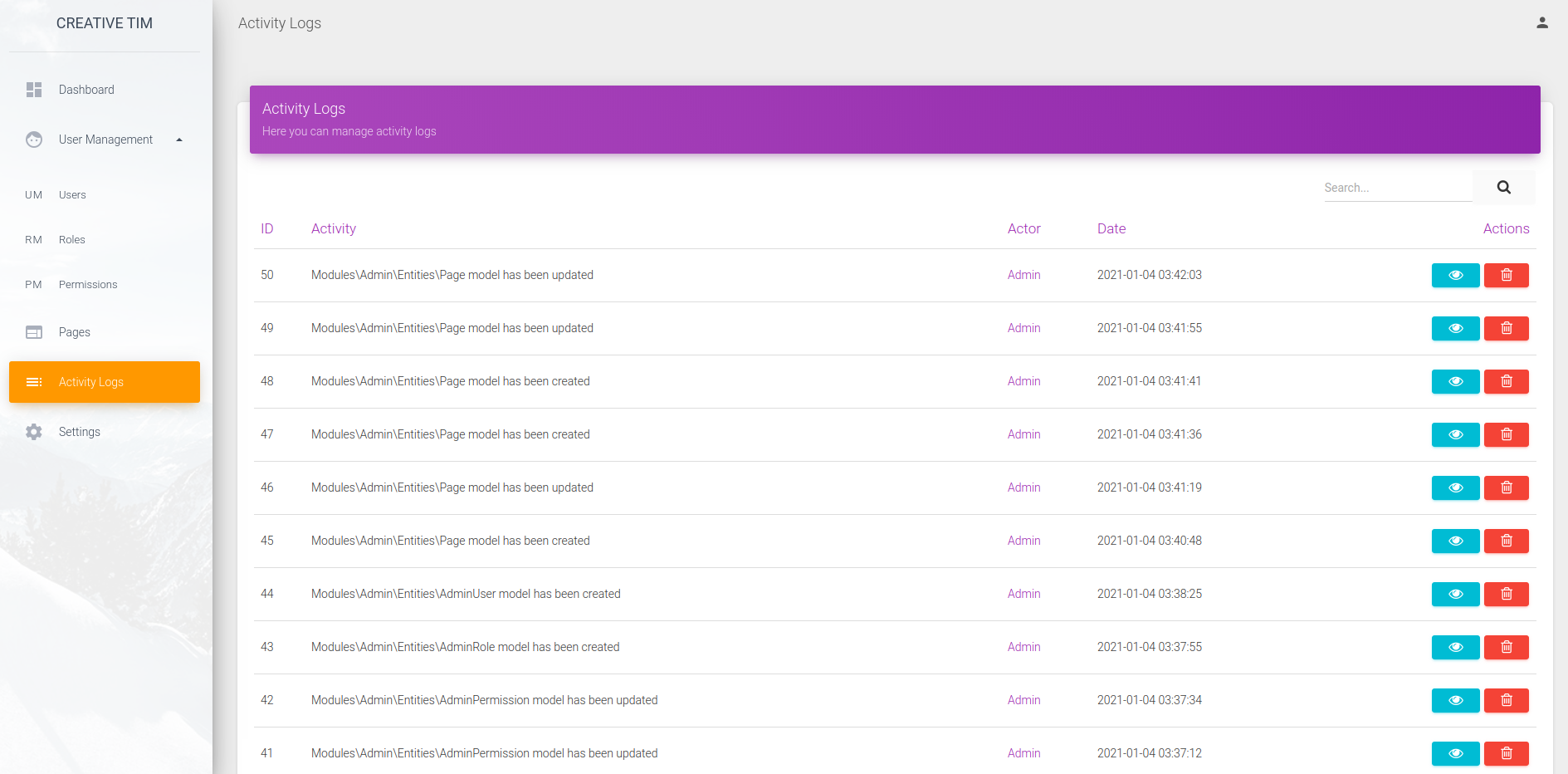The width and height of the screenshot is (1568, 774).
Task: View details of log 46
Action: (x=1455, y=487)
